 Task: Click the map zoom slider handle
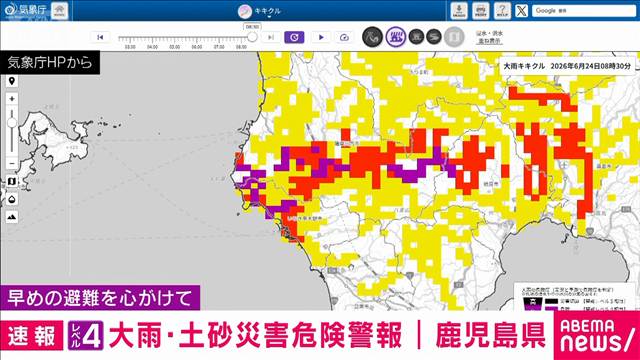pyautogui.click(x=12, y=122)
